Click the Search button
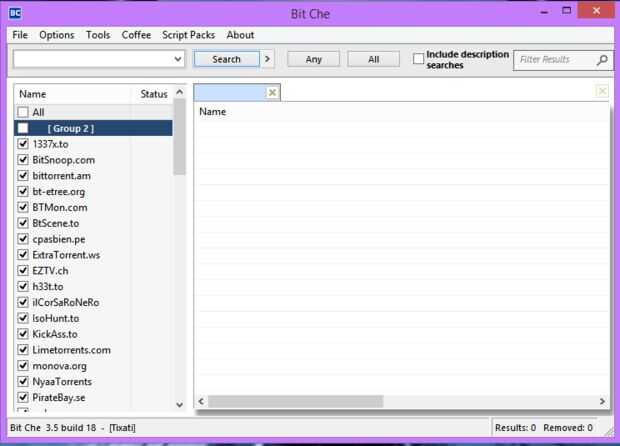The height and width of the screenshot is (446, 620). tap(227, 59)
